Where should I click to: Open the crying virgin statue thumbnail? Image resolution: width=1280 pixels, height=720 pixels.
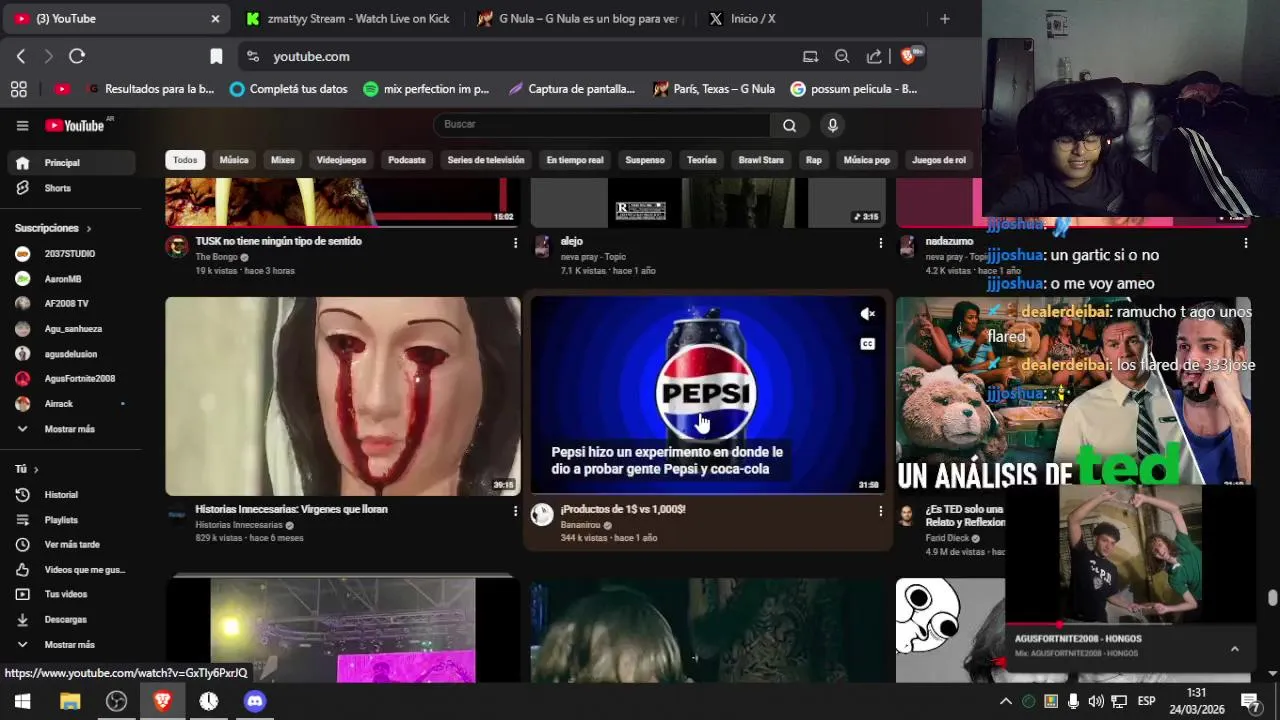tap(343, 396)
